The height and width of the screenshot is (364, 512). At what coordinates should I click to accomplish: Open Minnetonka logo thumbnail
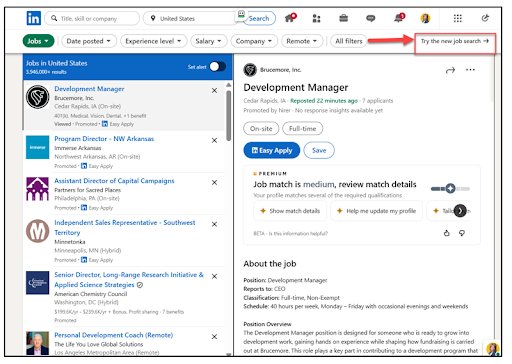(38, 231)
